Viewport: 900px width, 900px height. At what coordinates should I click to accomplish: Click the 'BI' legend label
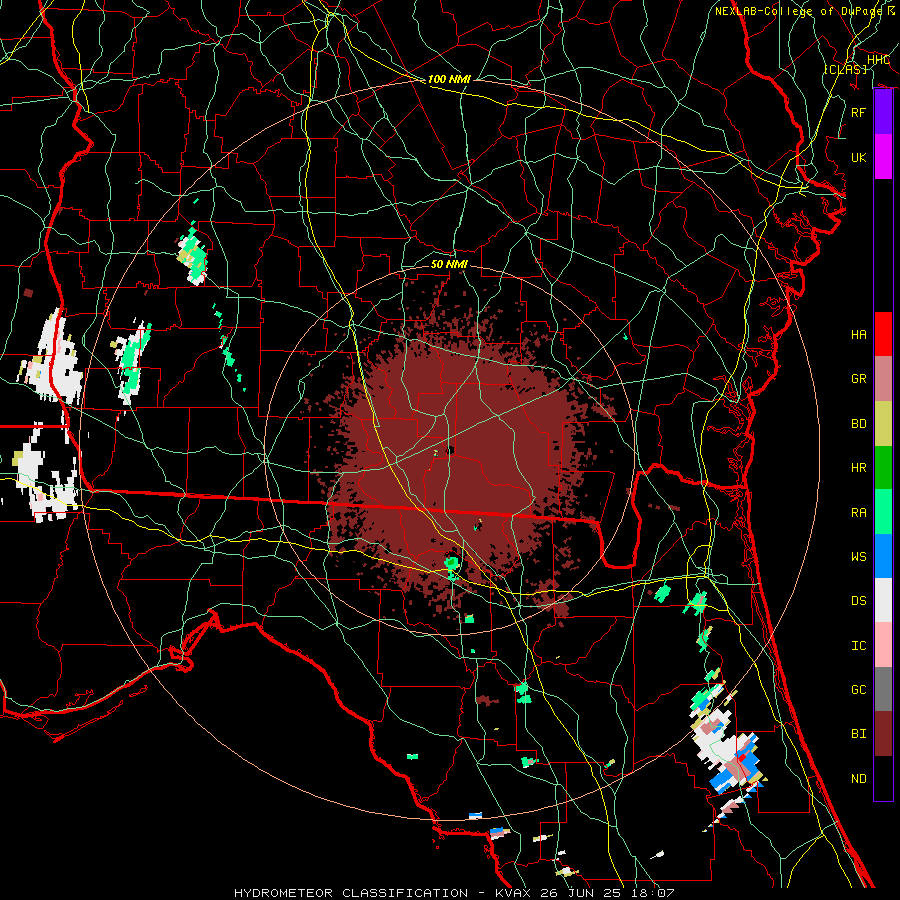[x=859, y=734]
